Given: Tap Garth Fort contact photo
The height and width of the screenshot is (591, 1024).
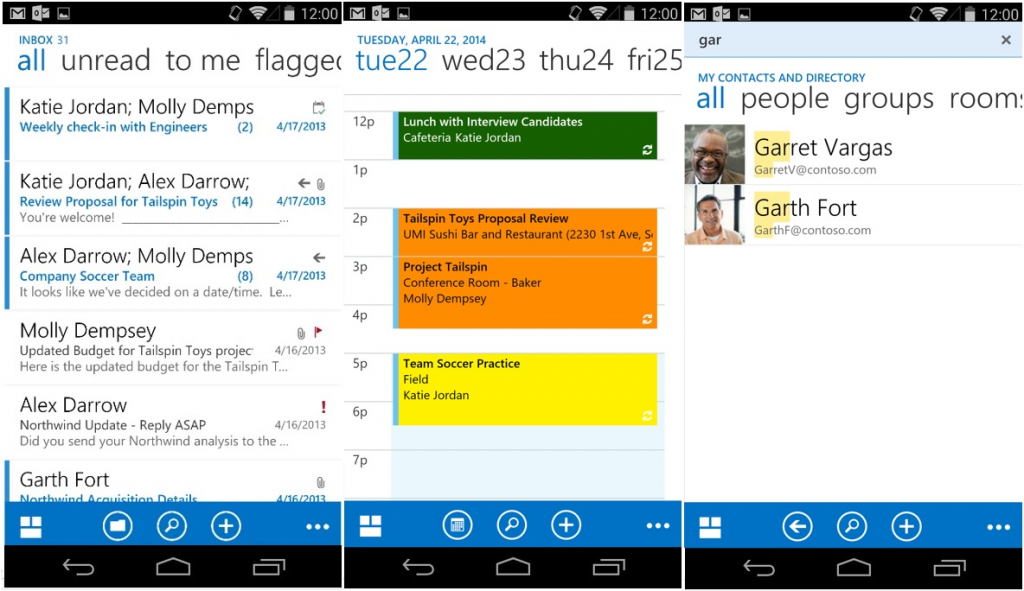Looking at the screenshot, I should (x=714, y=215).
